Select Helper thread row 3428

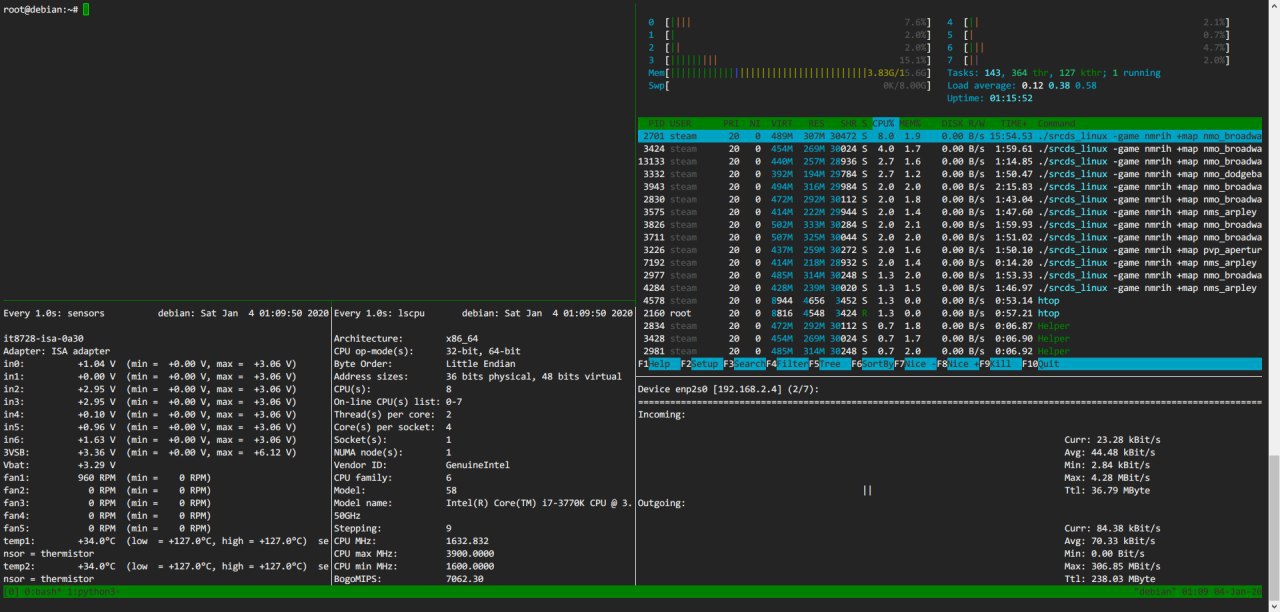pyautogui.click(x=950, y=339)
